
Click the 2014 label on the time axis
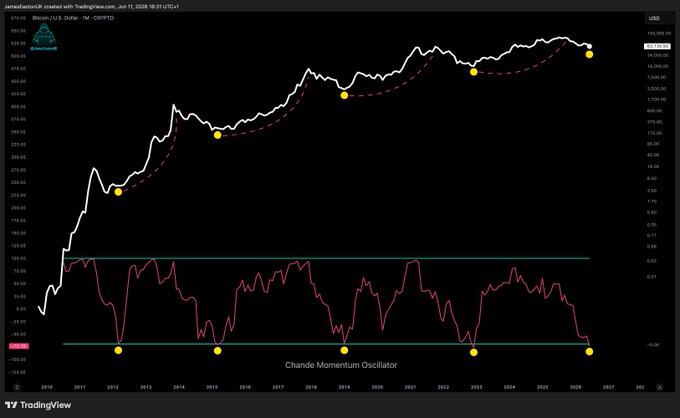pyautogui.click(x=179, y=387)
